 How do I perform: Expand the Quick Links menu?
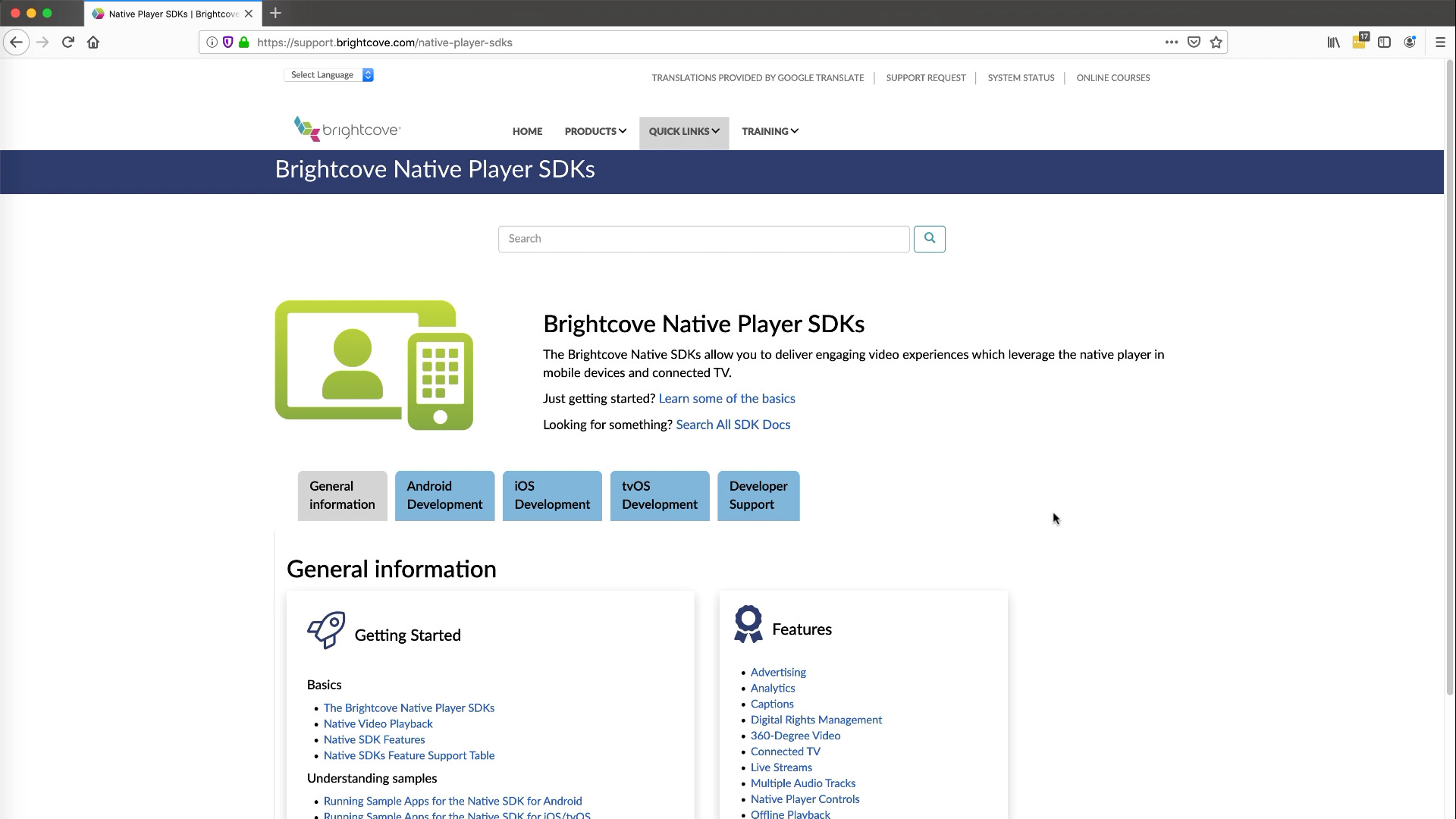tap(684, 132)
